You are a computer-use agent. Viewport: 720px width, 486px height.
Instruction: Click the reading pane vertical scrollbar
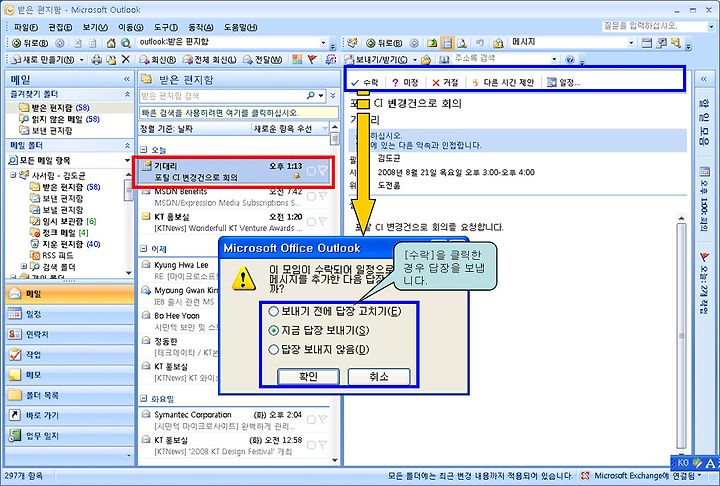(681, 334)
